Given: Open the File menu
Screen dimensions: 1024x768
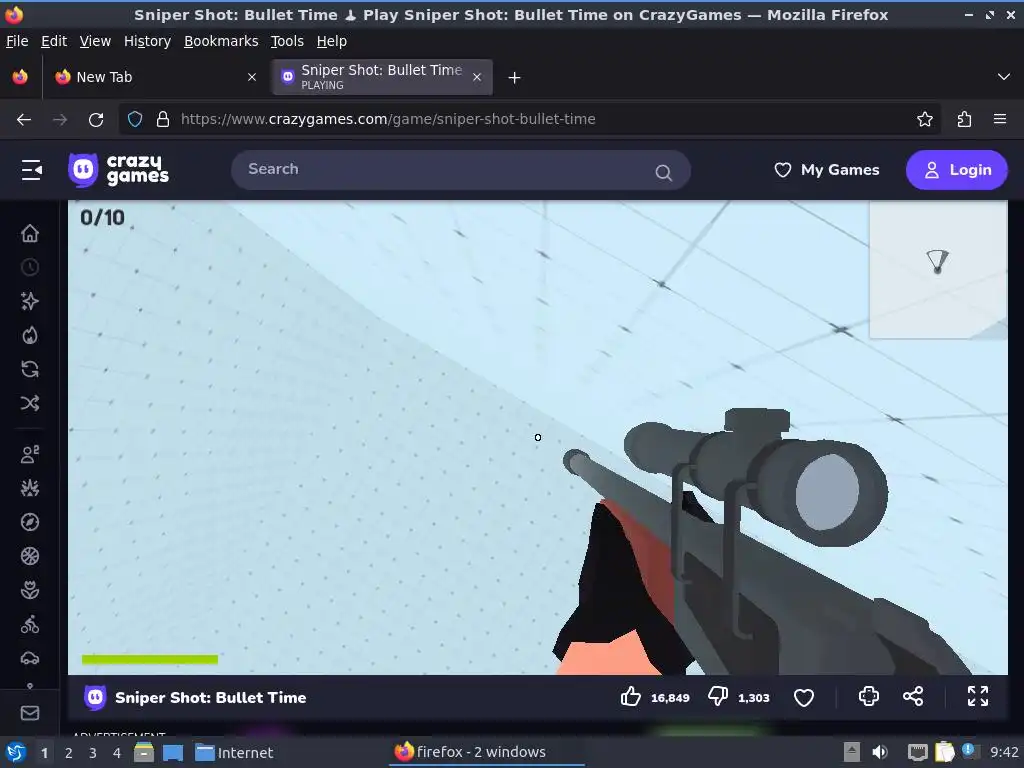Looking at the screenshot, I should pyautogui.click(x=17, y=41).
